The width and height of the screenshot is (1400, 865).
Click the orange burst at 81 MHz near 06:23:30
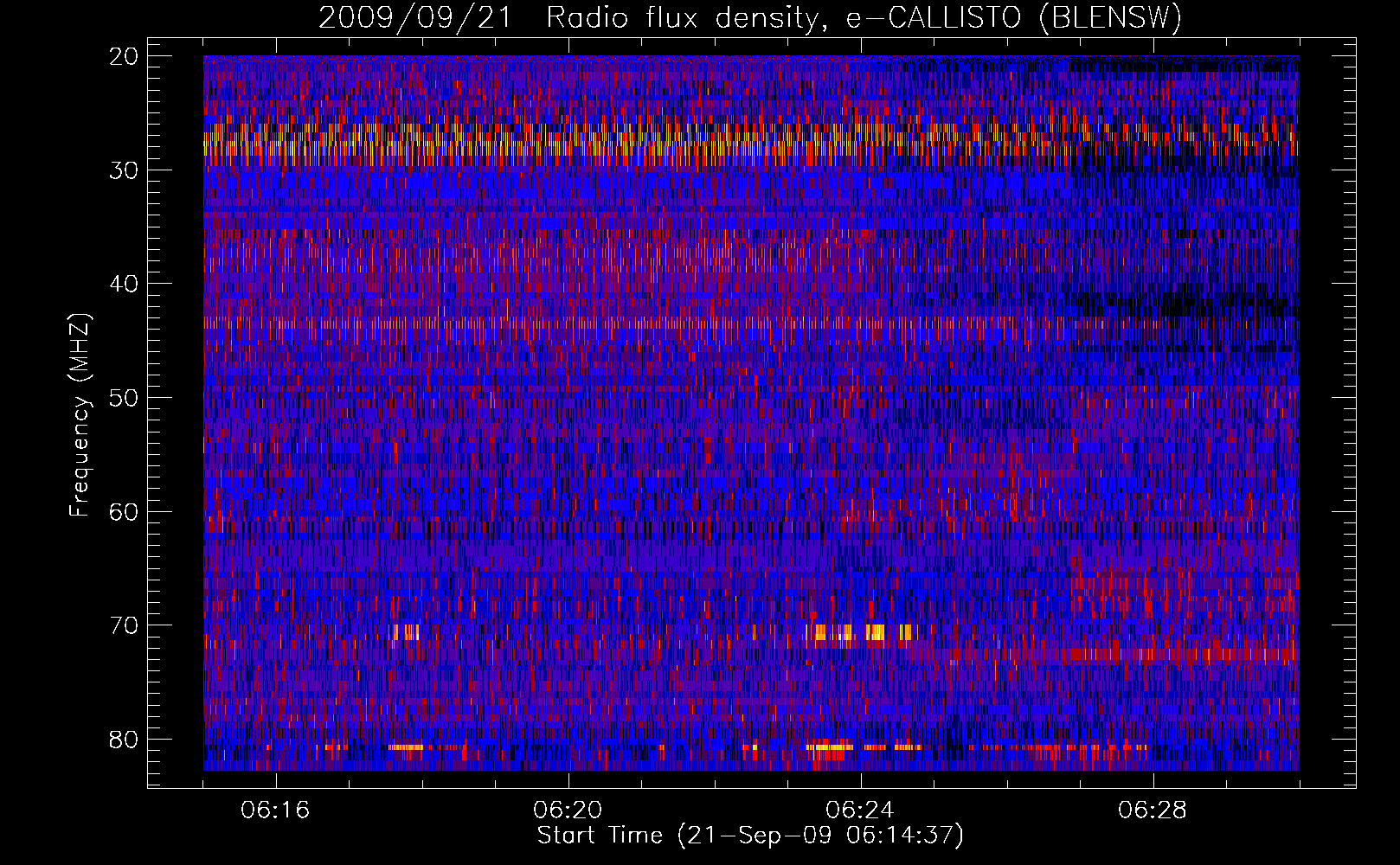pyautogui.click(x=831, y=746)
